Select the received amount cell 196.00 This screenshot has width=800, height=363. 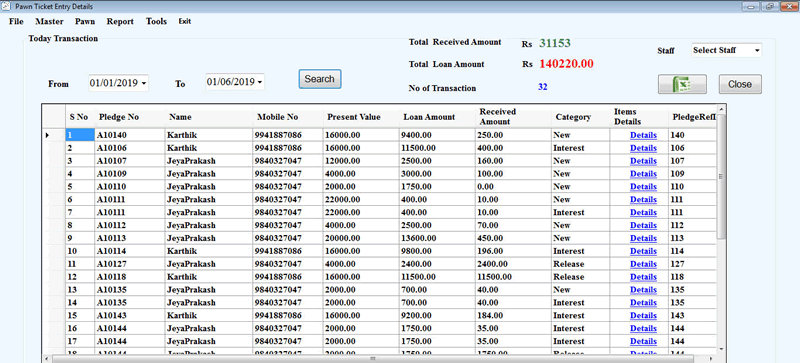tap(513, 251)
